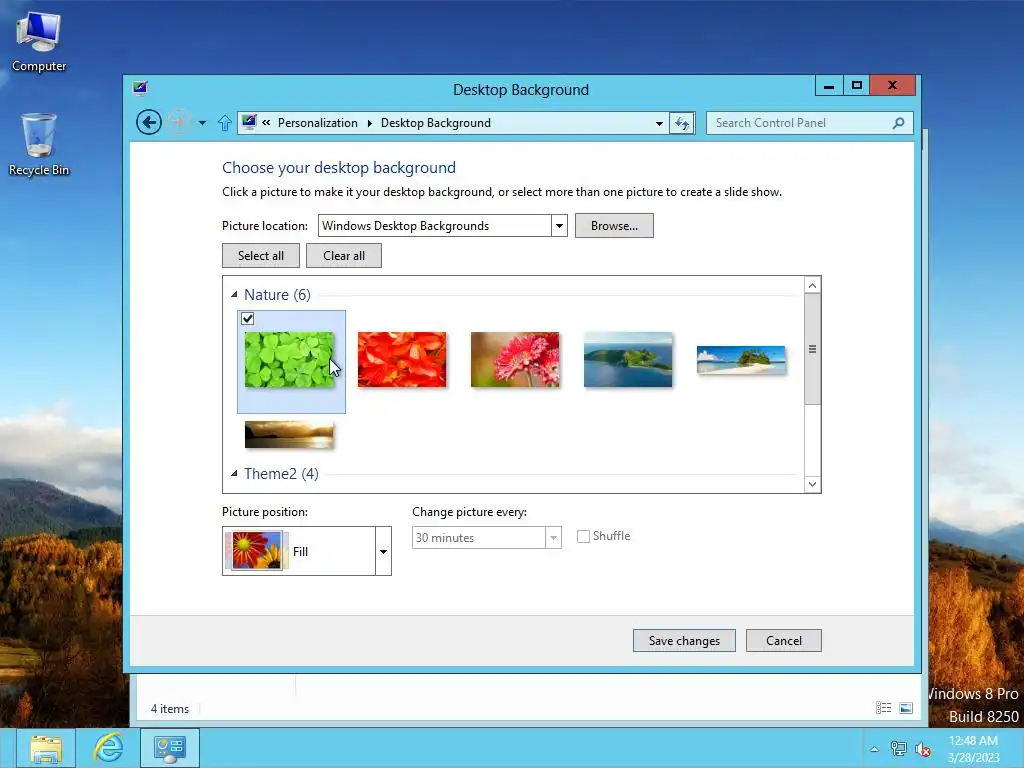This screenshot has width=1024, height=768.
Task: Cancel the desktop background changes
Action: 784,641
